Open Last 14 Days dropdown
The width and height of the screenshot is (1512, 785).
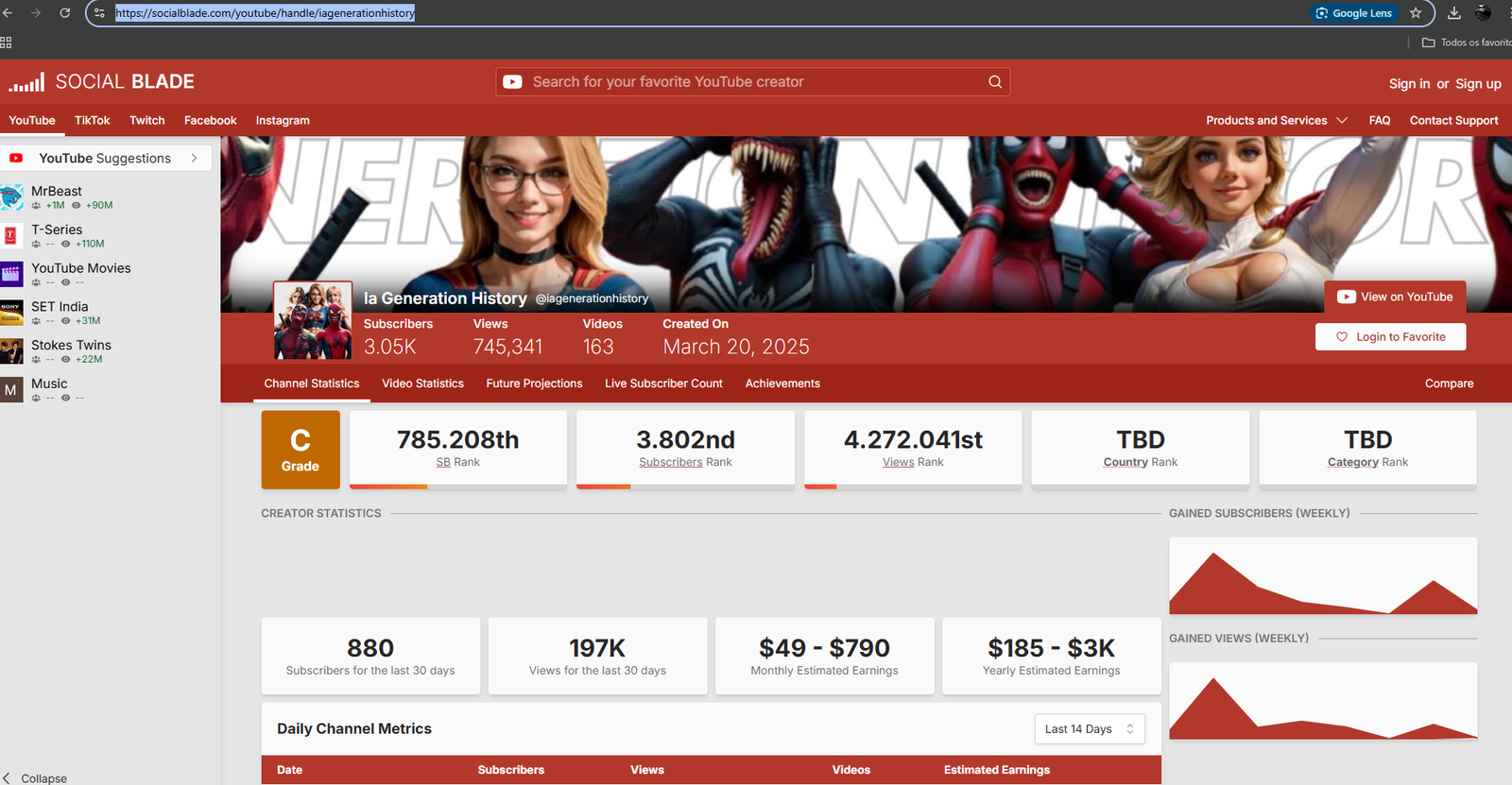click(1090, 729)
